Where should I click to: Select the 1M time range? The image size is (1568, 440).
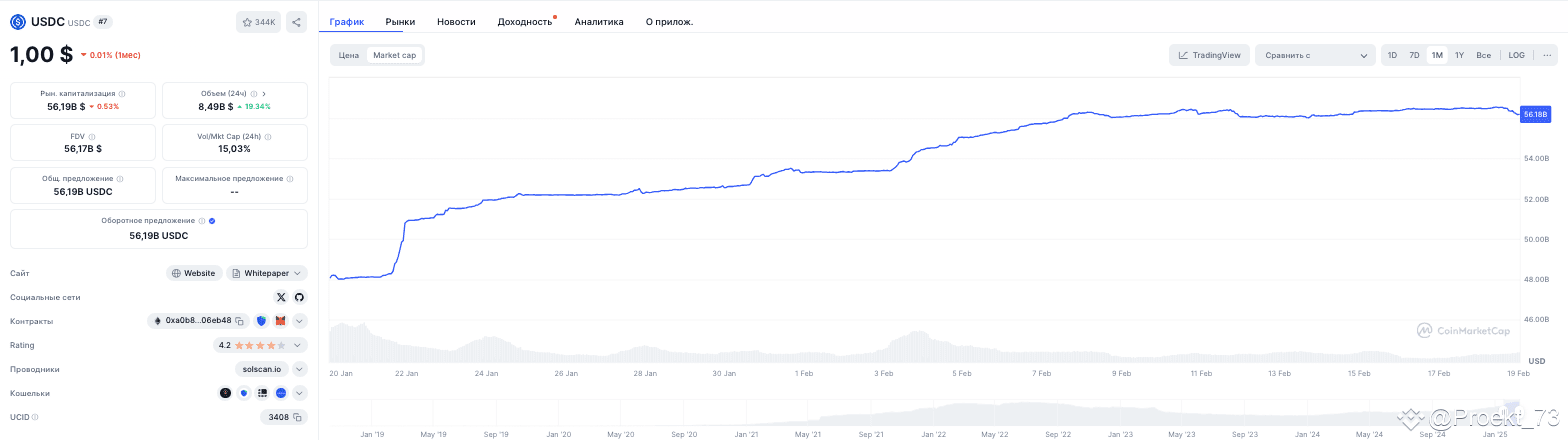[1437, 55]
